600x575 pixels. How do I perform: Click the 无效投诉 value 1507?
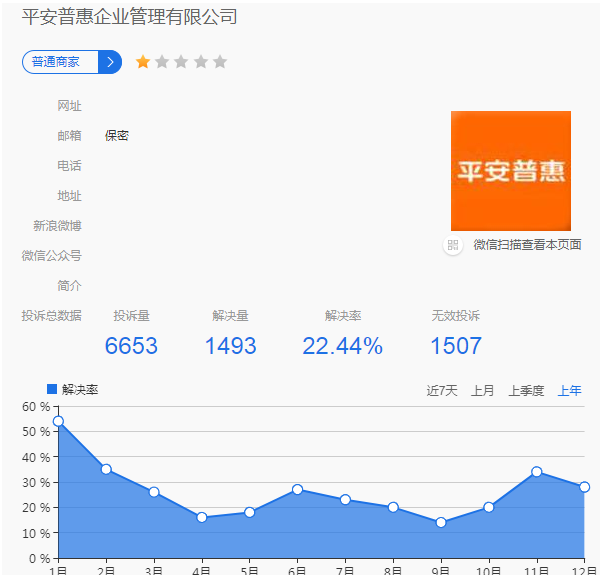455,346
